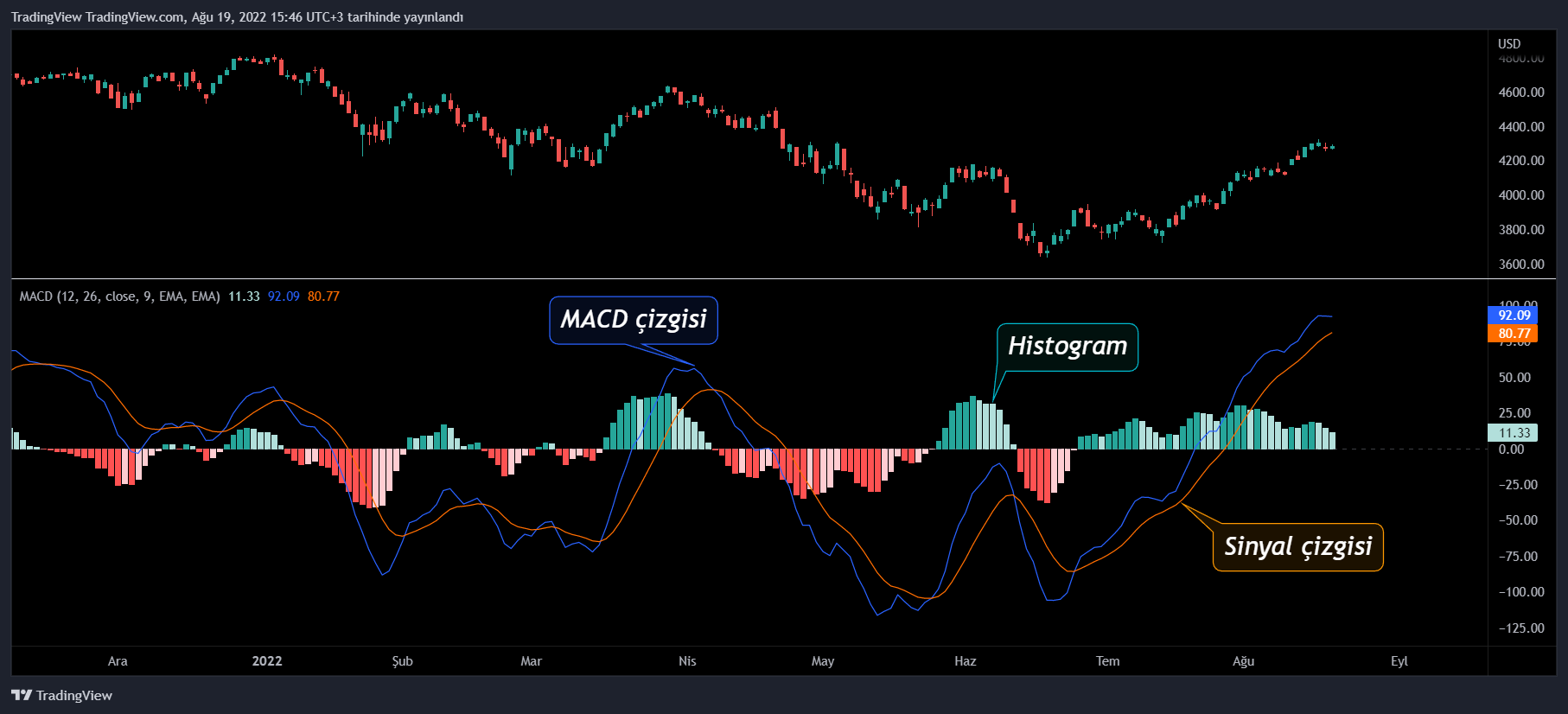Click the "2022" year on the time axis
Image resolution: width=1568 pixels, height=714 pixels.
click(x=267, y=661)
